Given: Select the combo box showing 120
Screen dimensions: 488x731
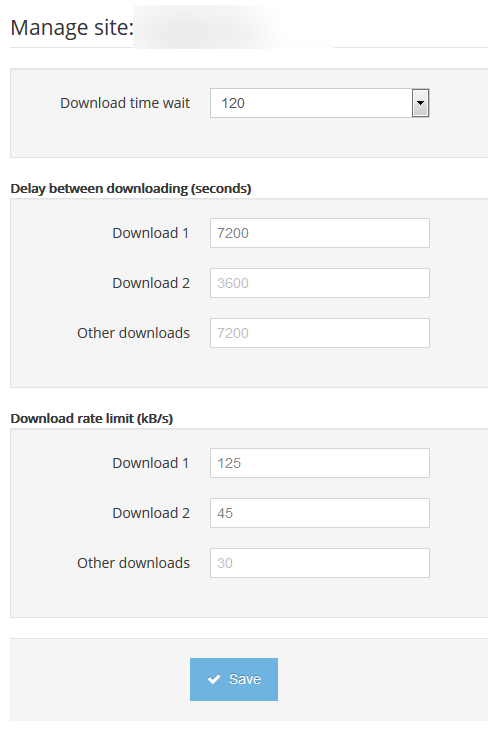Looking at the screenshot, I should pyautogui.click(x=320, y=103).
